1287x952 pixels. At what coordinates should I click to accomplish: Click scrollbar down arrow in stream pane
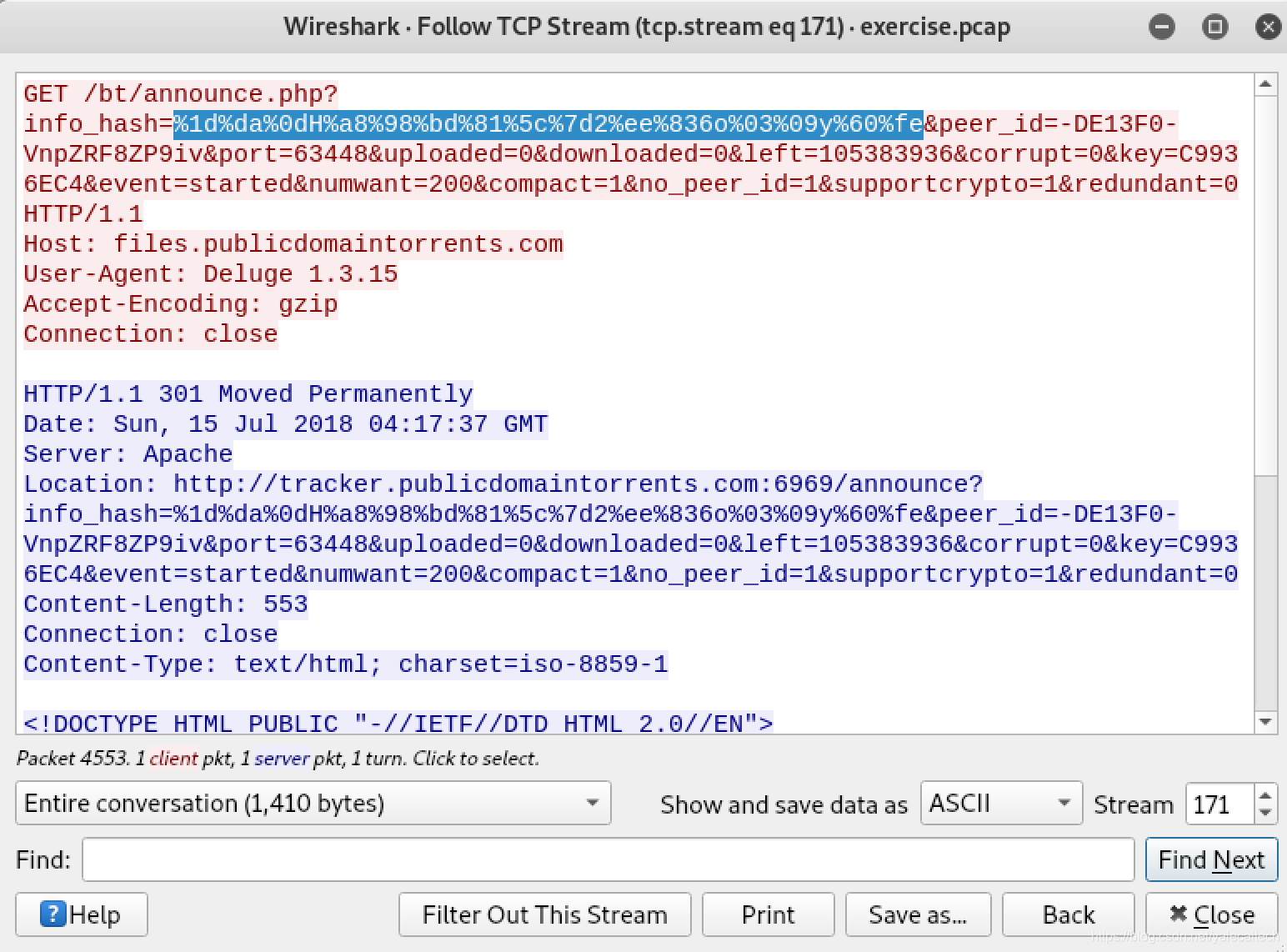point(1265,722)
